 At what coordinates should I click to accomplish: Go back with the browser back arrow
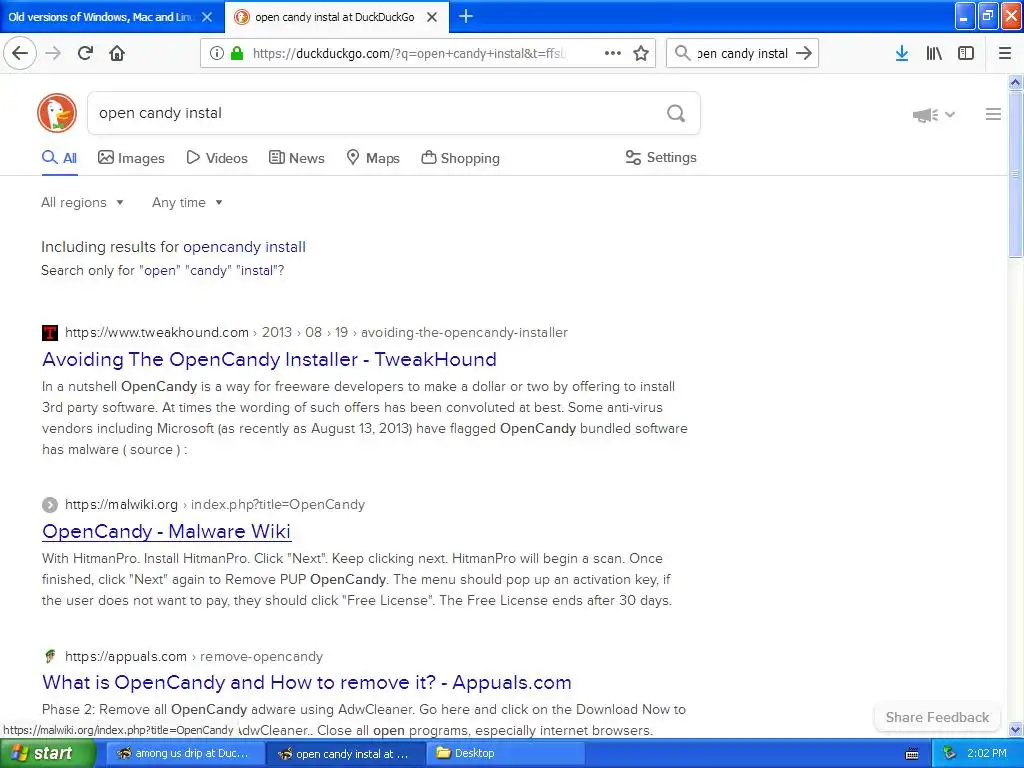point(20,53)
